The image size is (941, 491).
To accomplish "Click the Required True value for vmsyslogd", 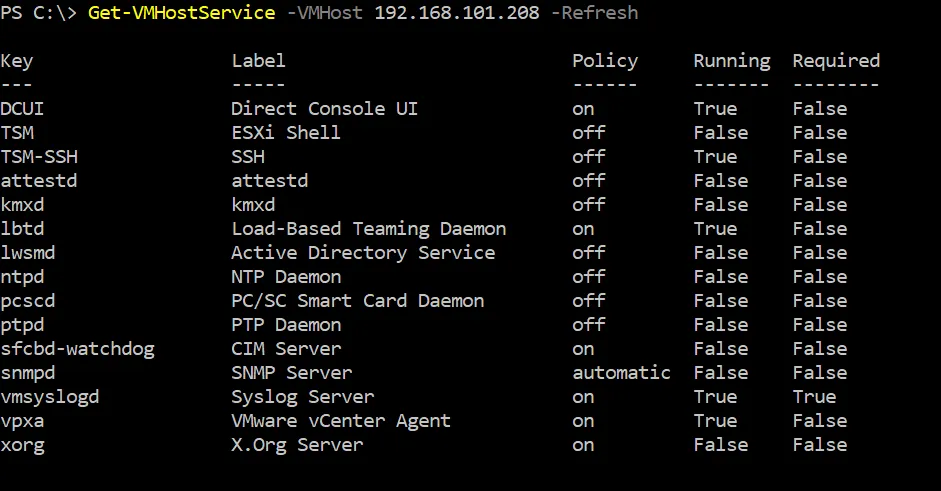I will [x=814, y=397].
